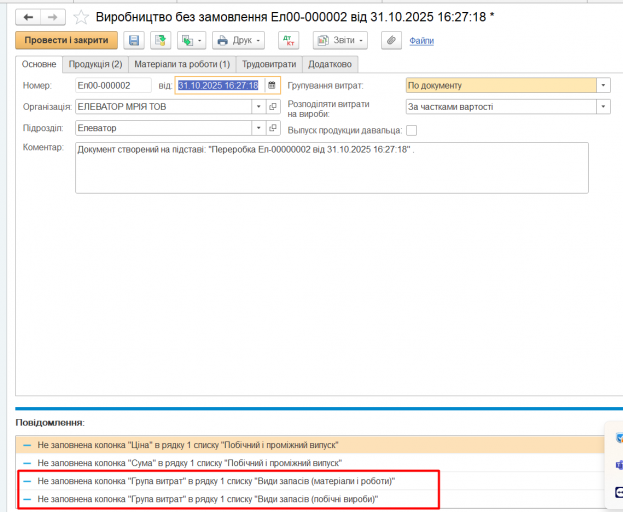Select message about empty 'Сума' column
The height and width of the screenshot is (512, 623).
[310, 463]
